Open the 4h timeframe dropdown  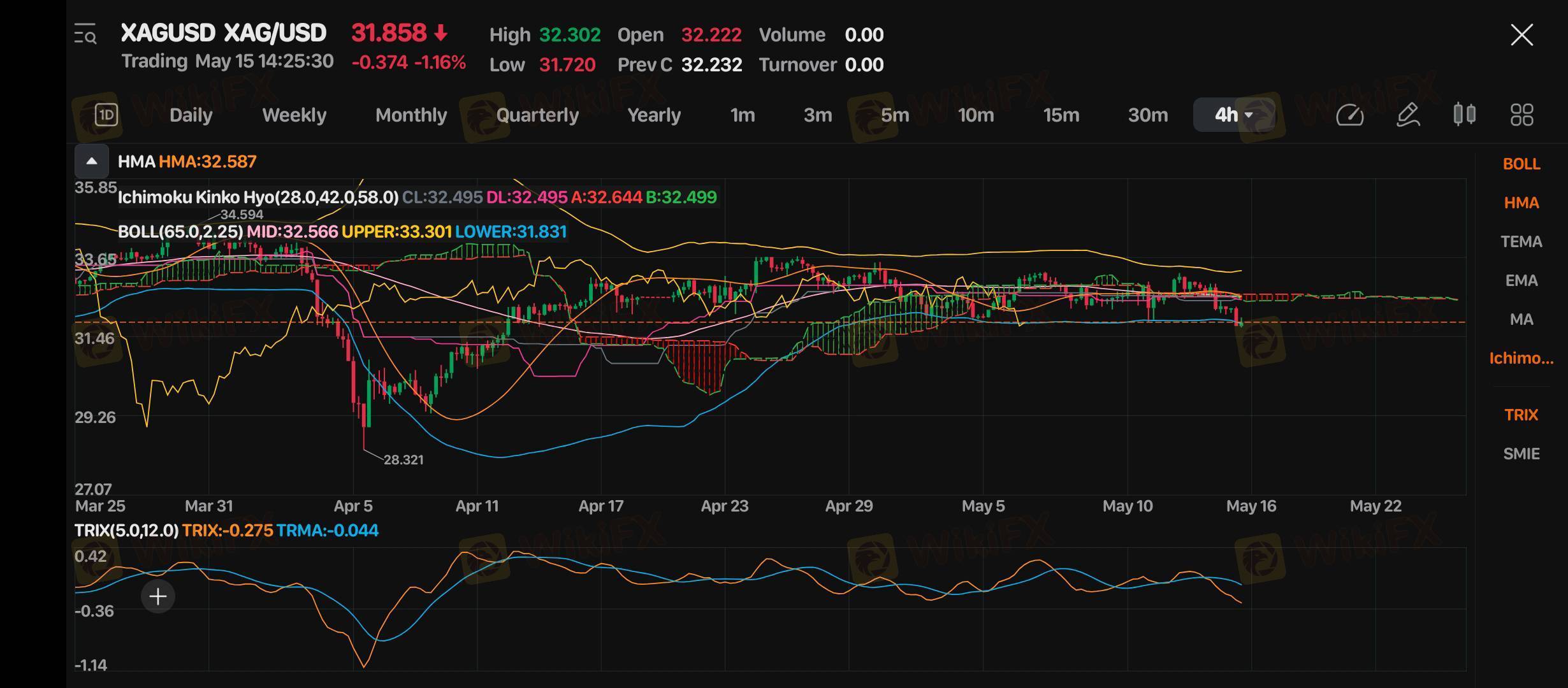[1233, 115]
